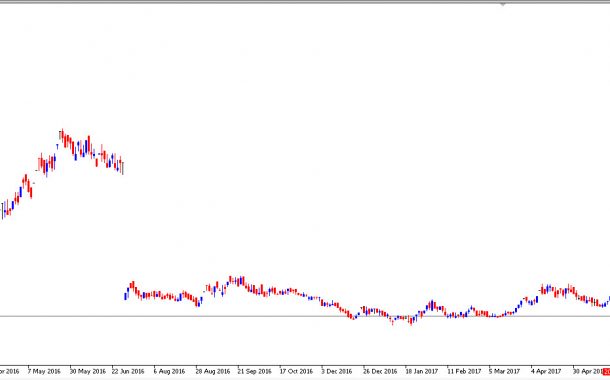The image size is (610, 380).
Task: Click the 6 Aug 2016 date label
Action: pos(169,371)
